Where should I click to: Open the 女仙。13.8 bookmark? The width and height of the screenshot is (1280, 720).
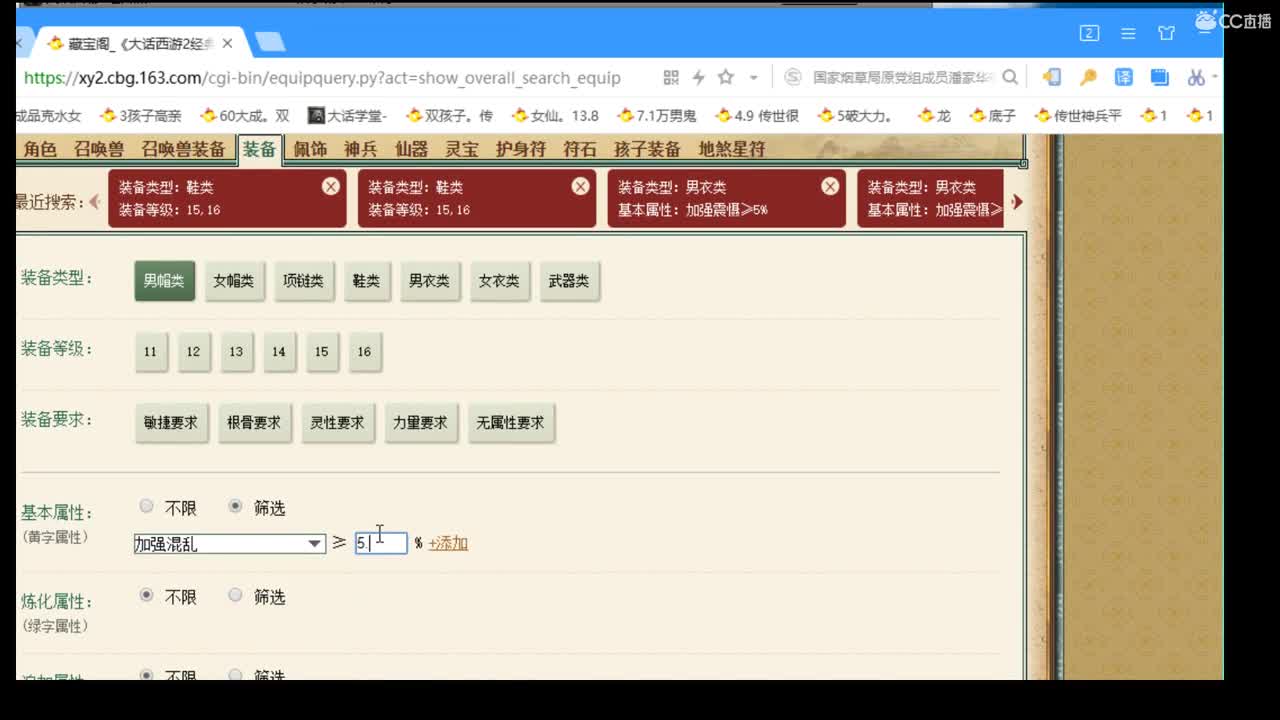pos(555,115)
